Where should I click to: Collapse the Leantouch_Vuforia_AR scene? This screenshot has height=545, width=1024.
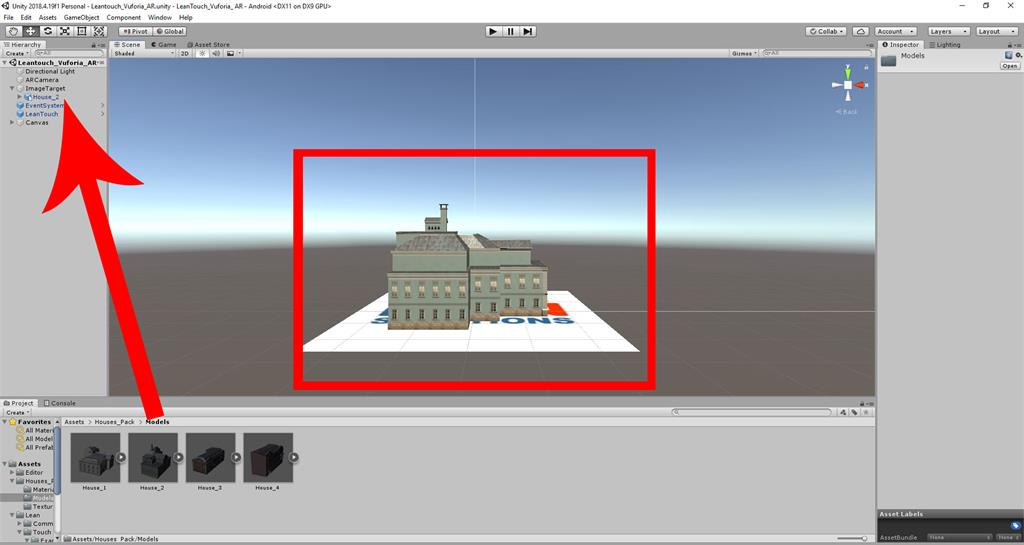[5, 63]
